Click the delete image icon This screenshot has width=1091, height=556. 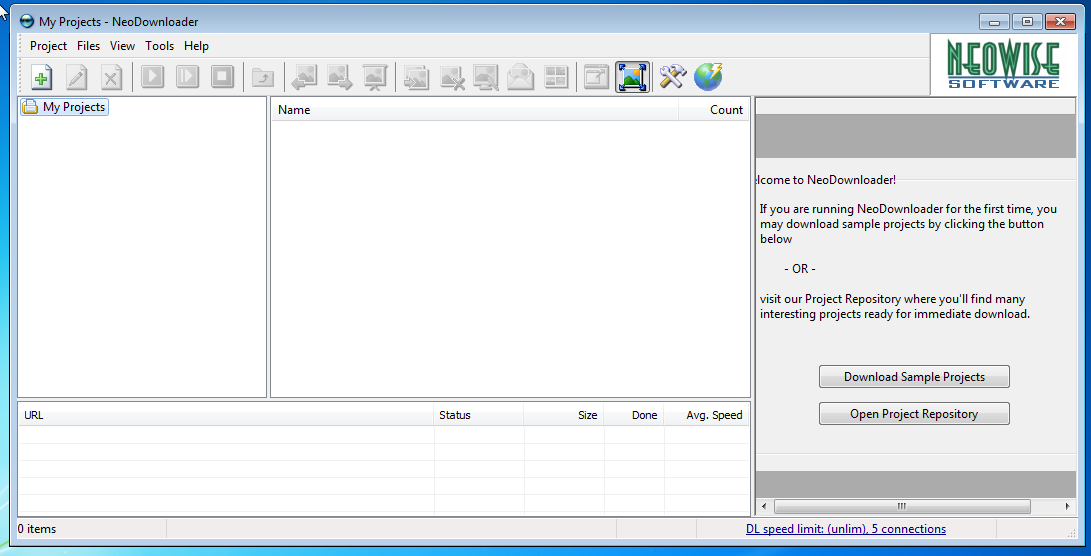point(452,77)
